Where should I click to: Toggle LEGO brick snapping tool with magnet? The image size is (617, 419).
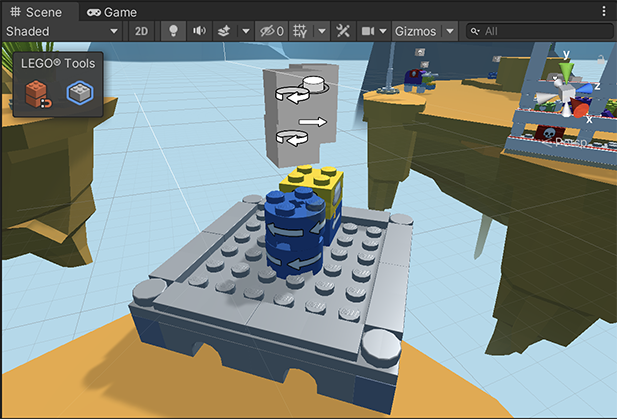(38, 95)
